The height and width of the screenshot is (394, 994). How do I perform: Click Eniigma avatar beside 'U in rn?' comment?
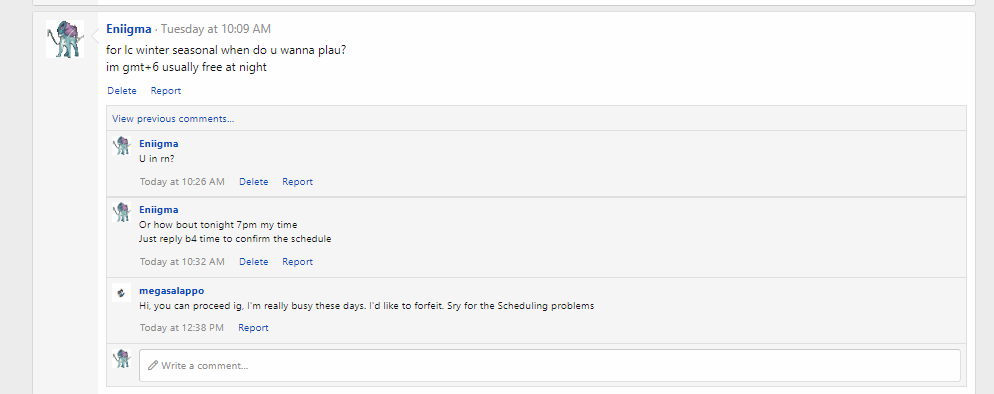tap(122, 145)
